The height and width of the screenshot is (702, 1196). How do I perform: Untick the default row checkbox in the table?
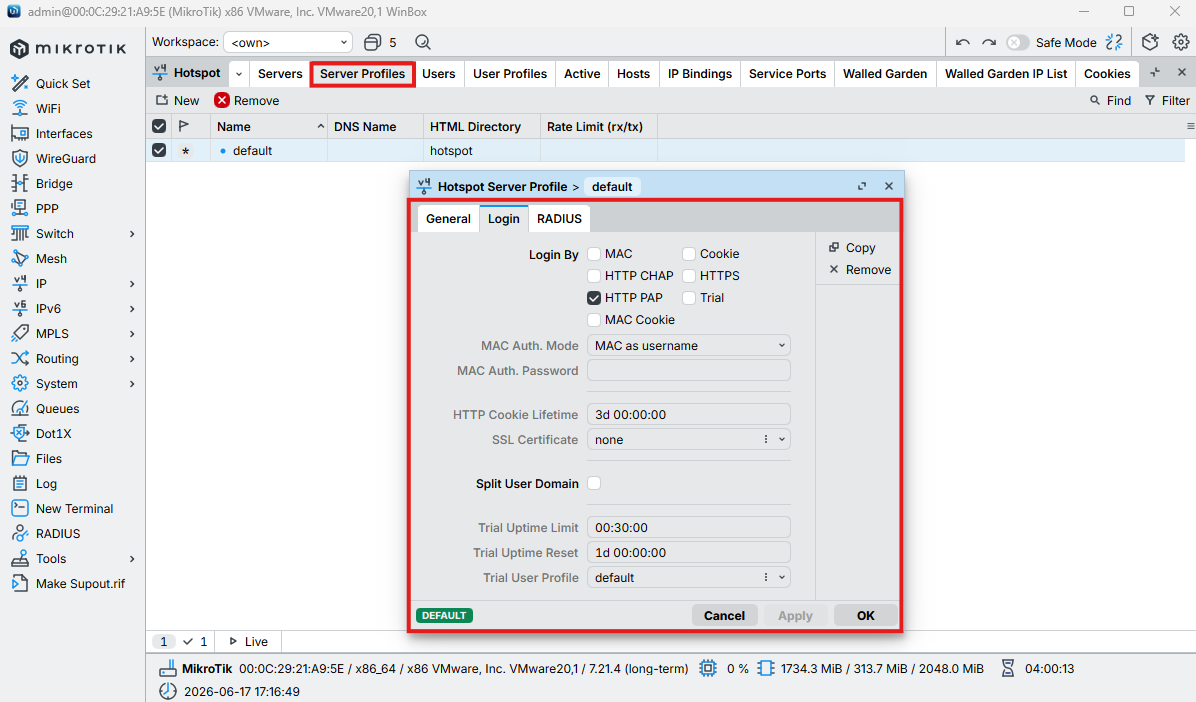(159, 150)
